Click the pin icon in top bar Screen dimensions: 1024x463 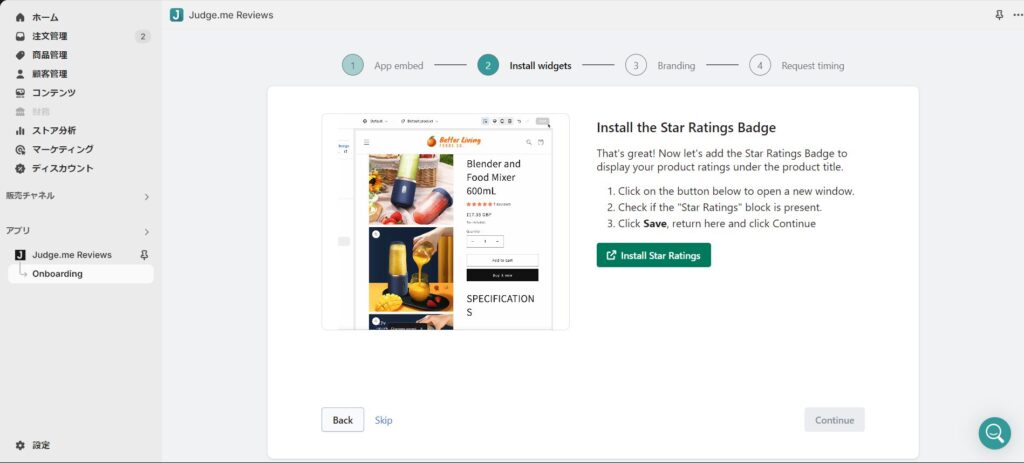coord(999,15)
